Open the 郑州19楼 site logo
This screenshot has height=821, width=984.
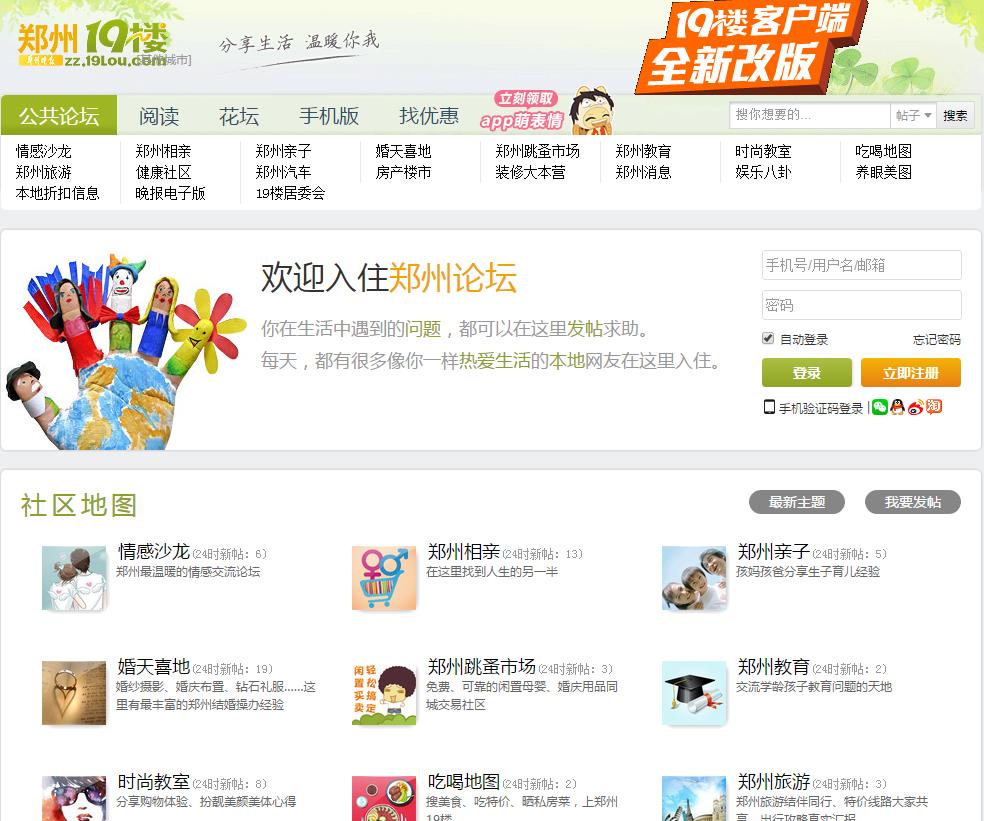93,45
